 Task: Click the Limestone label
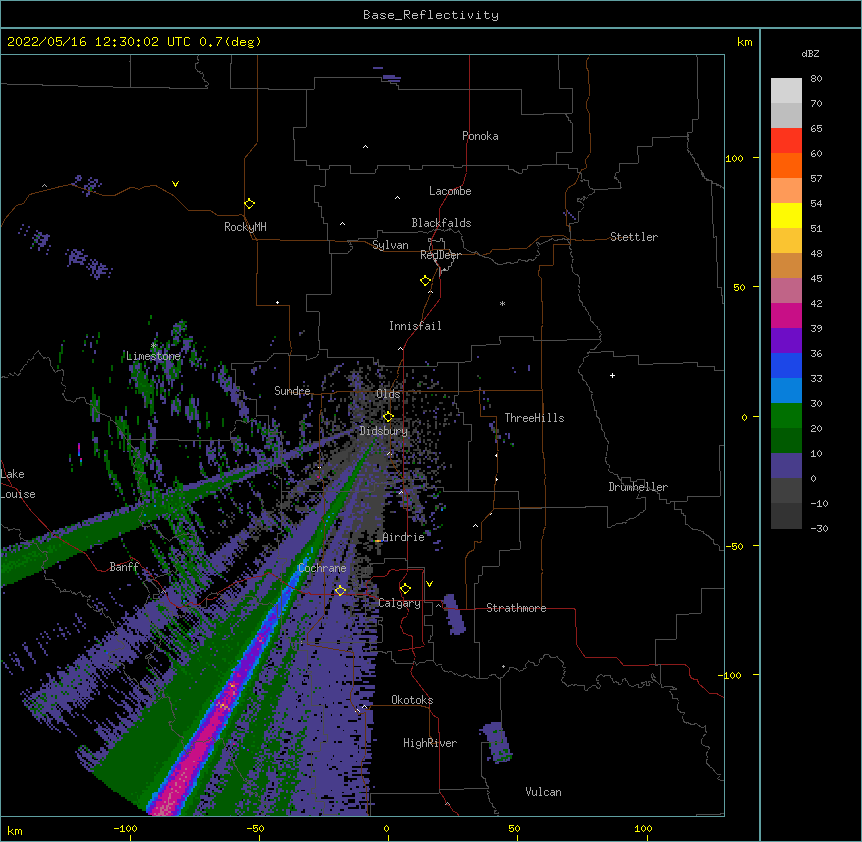click(x=153, y=356)
